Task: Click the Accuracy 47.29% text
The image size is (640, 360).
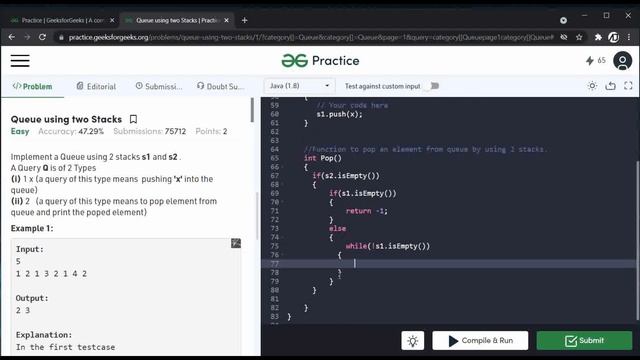Action: tap(71, 131)
